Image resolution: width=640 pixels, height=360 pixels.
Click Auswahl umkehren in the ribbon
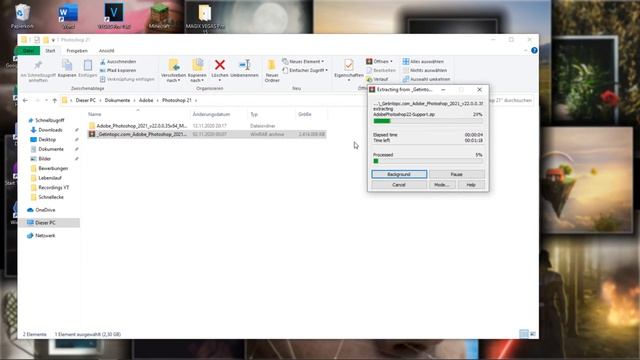[426, 79]
